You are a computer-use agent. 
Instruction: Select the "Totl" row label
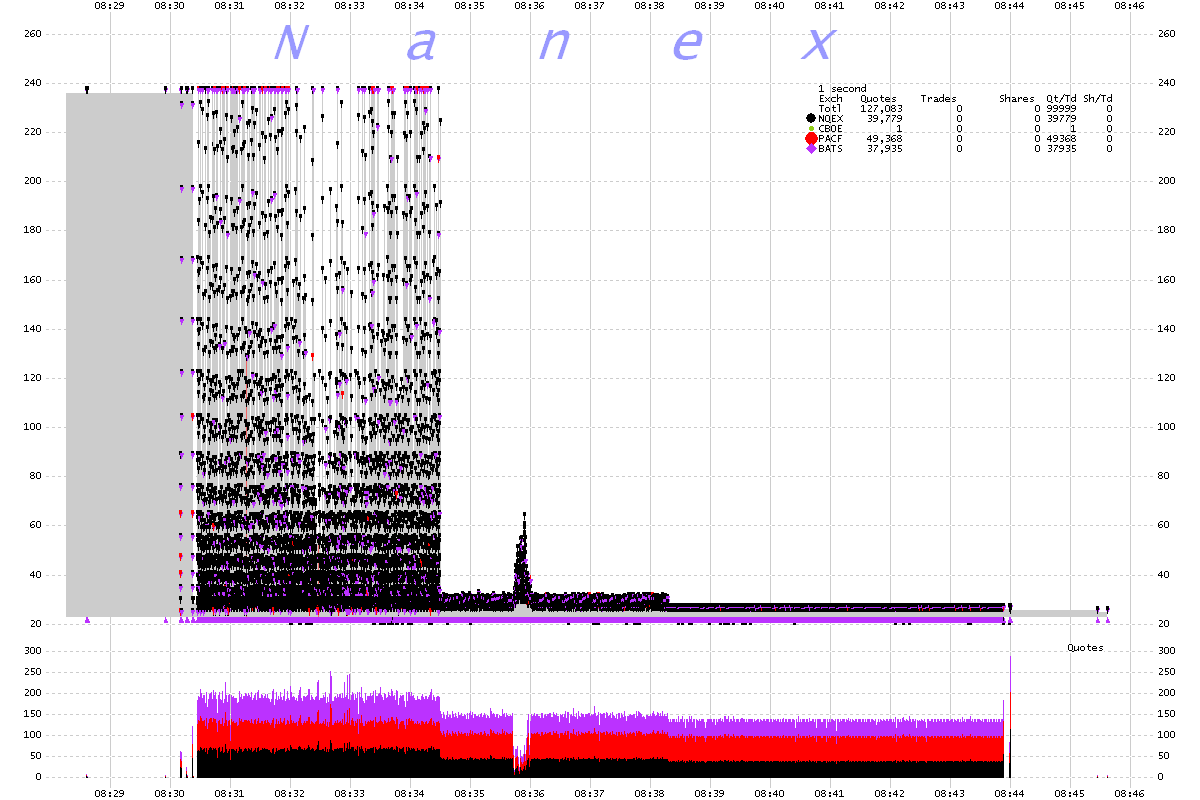[x=830, y=109]
